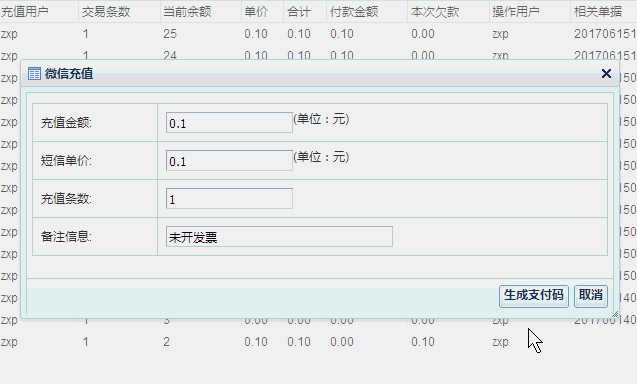This screenshot has width=637, height=384.
Task: Select the last row balance cell 2
Action: click(x=167, y=342)
